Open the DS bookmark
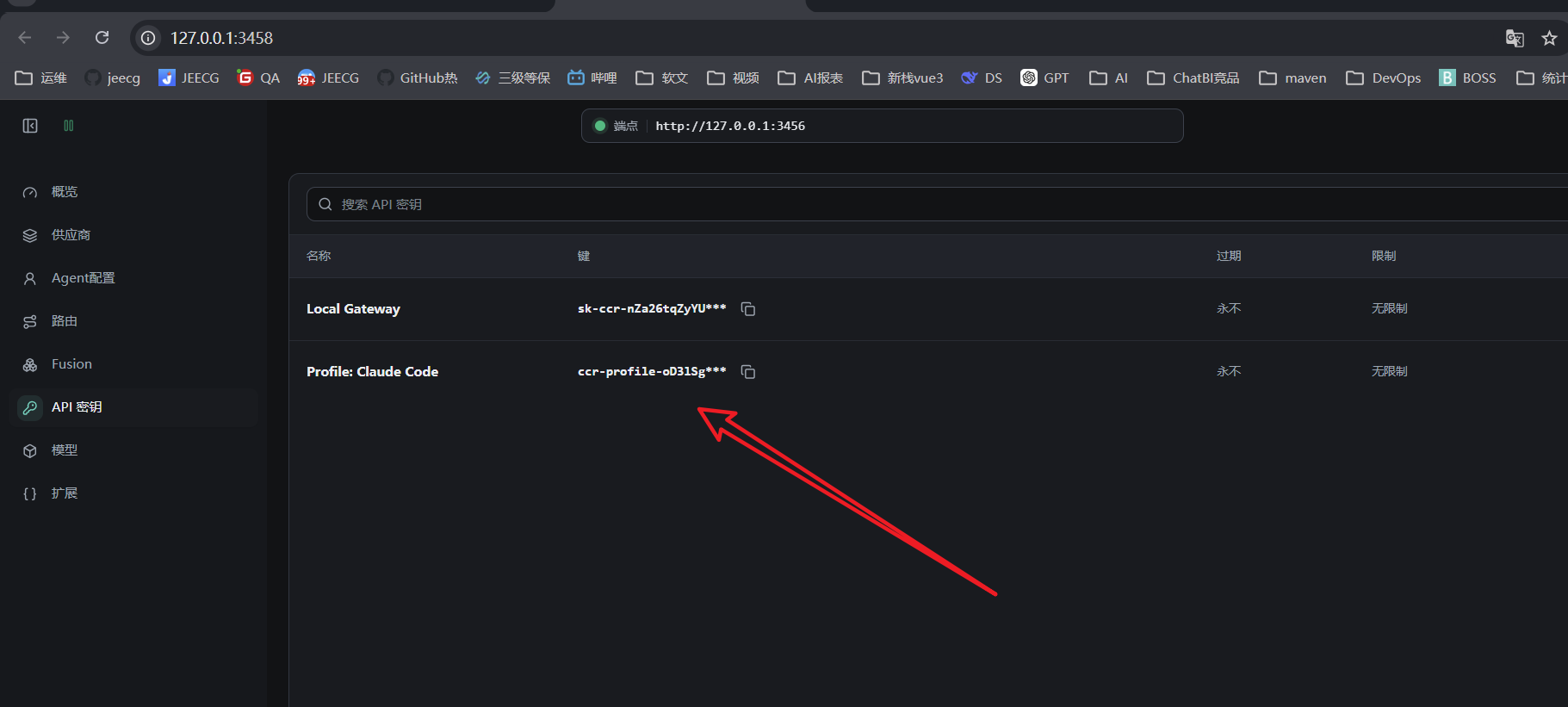 pos(982,78)
